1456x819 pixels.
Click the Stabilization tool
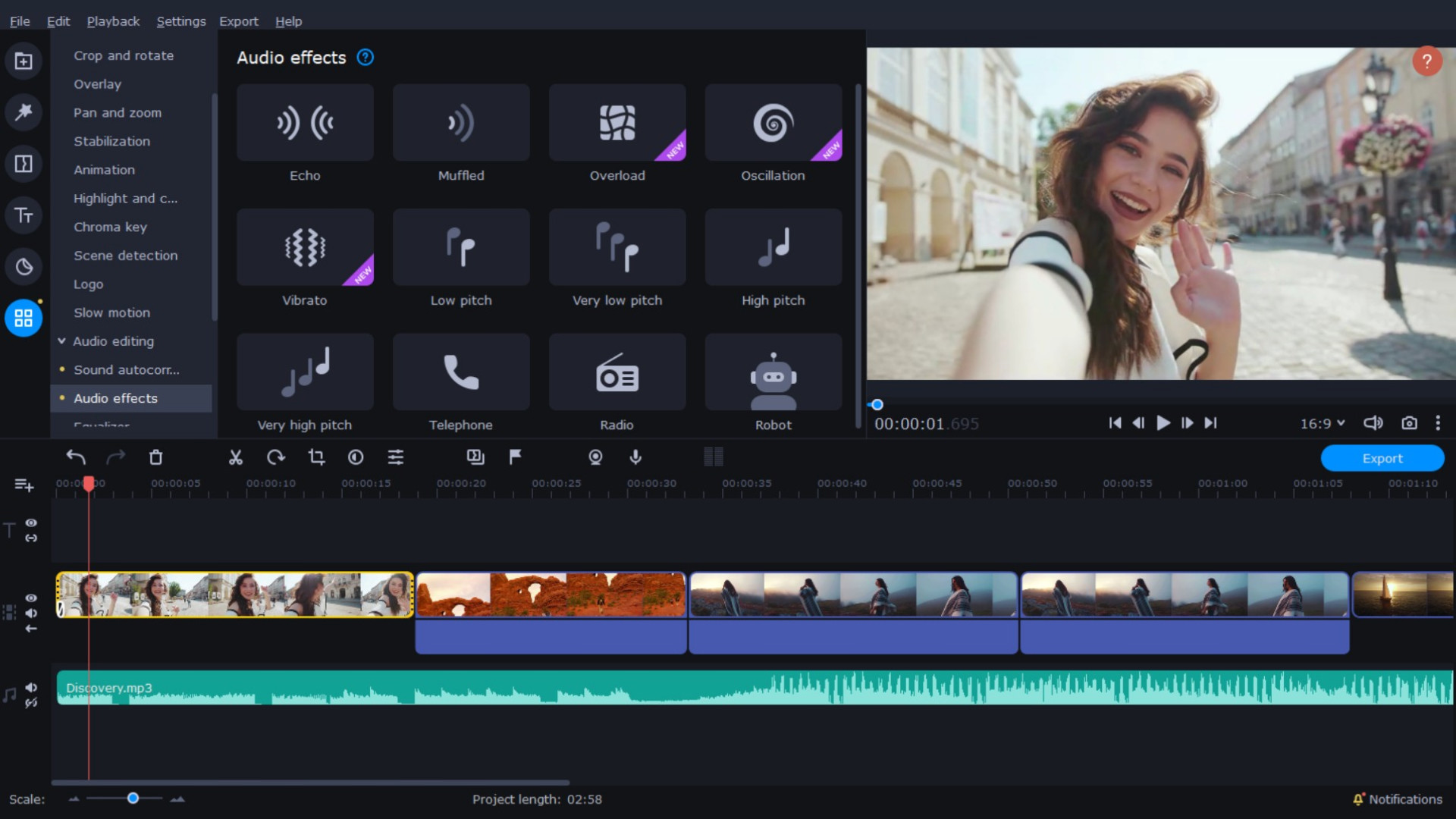tap(111, 141)
